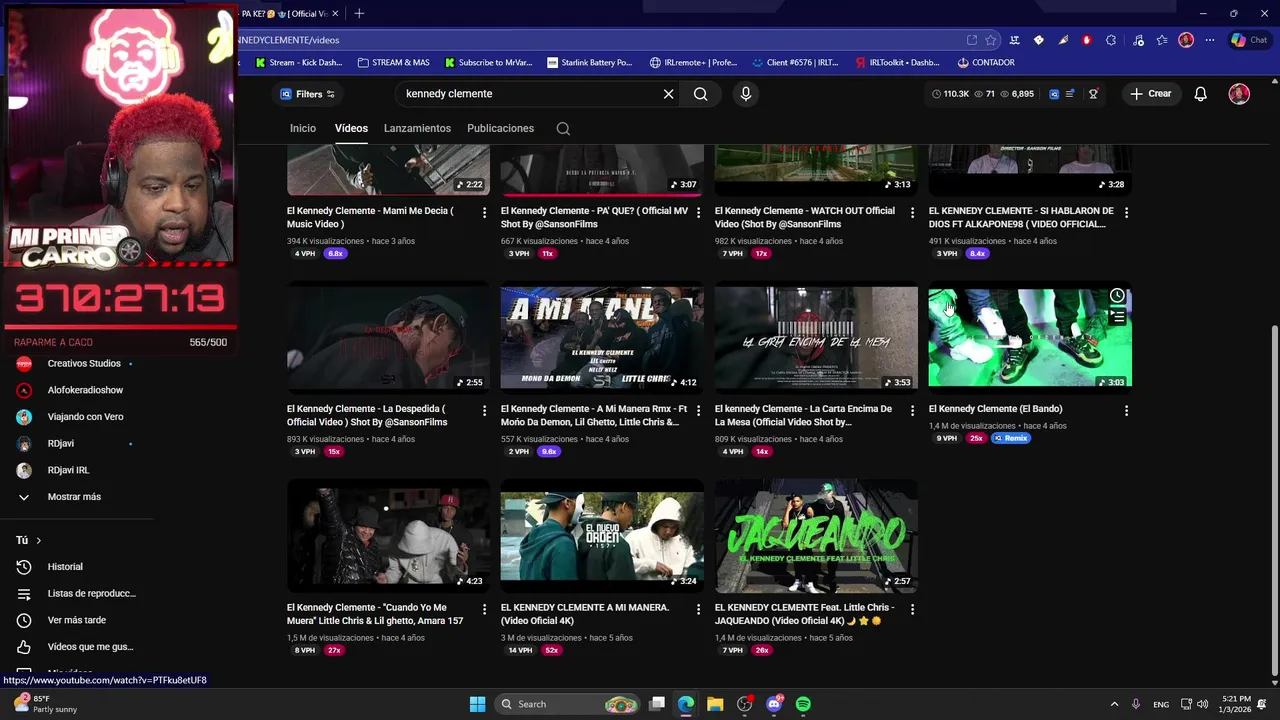Open Edge Copilot Chat button
Screen dimensions: 1280x720
(x=1250, y=40)
